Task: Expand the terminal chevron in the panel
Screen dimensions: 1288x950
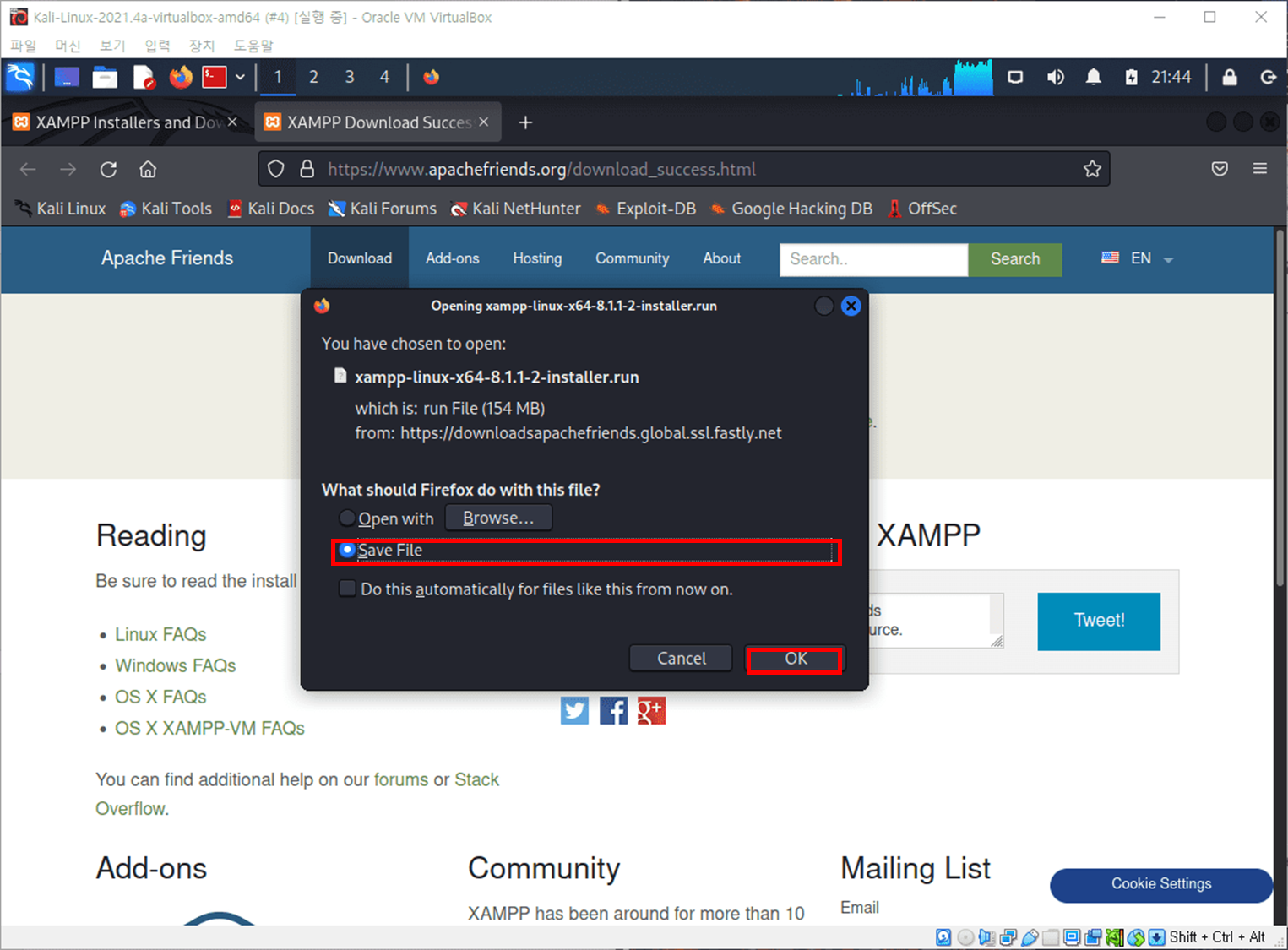Action: (241, 77)
